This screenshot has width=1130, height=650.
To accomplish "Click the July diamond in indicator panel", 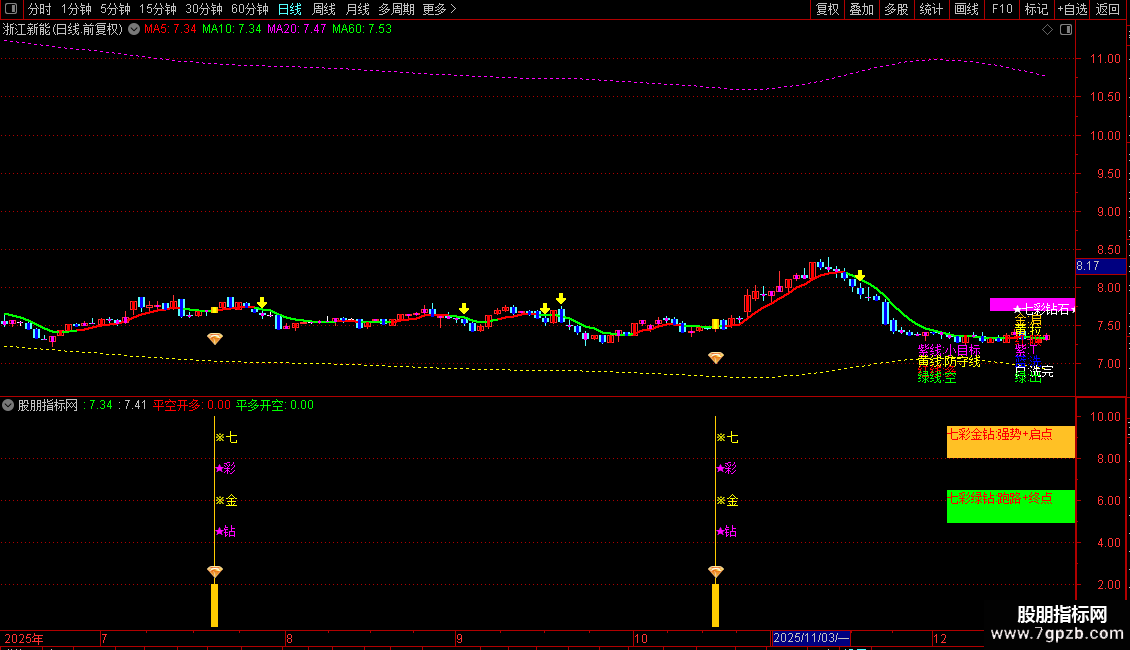I will tap(215, 571).
